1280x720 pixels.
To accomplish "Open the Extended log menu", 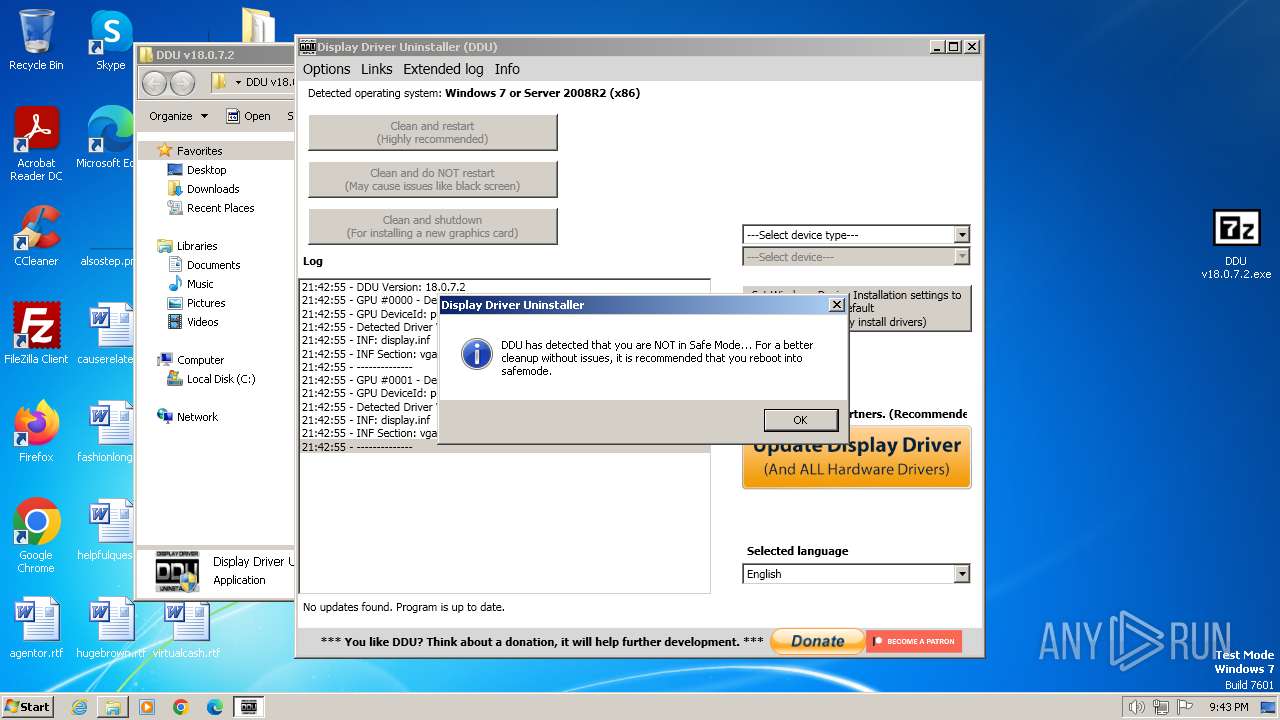I will (443, 69).
